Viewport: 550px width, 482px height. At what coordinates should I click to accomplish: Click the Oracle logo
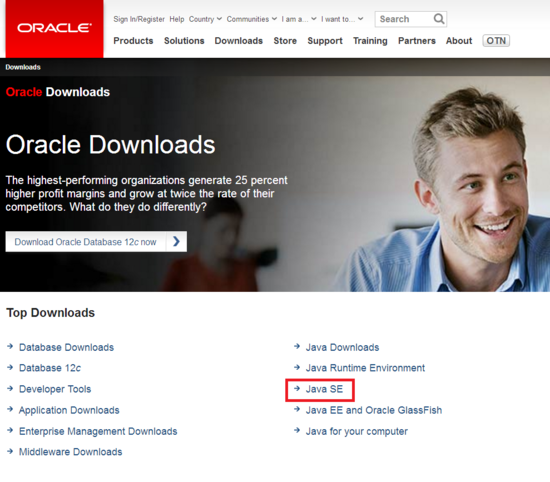[54, 28]
